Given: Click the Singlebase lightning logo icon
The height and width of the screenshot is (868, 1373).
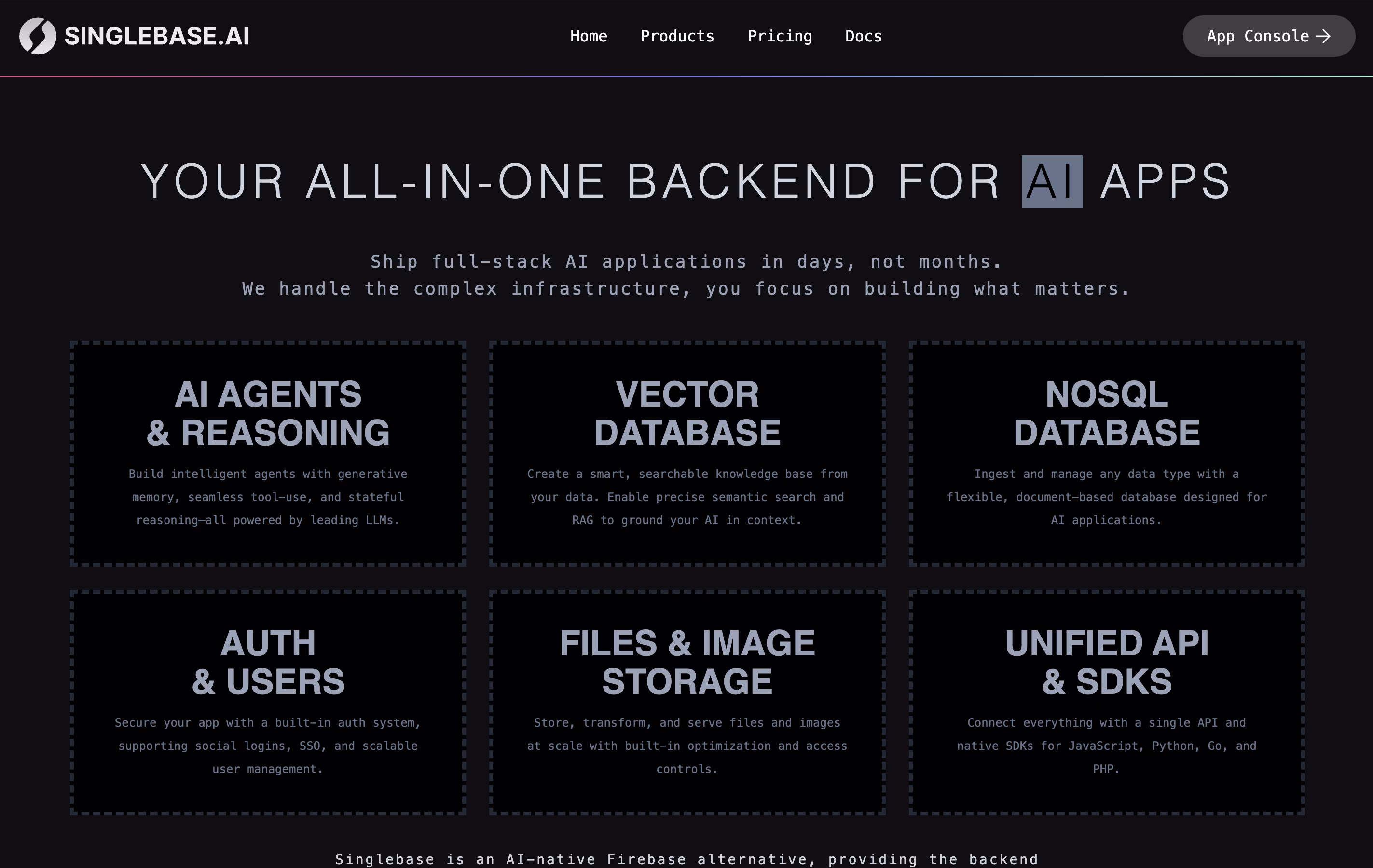Looking at the screenshot, I should 38,36.
